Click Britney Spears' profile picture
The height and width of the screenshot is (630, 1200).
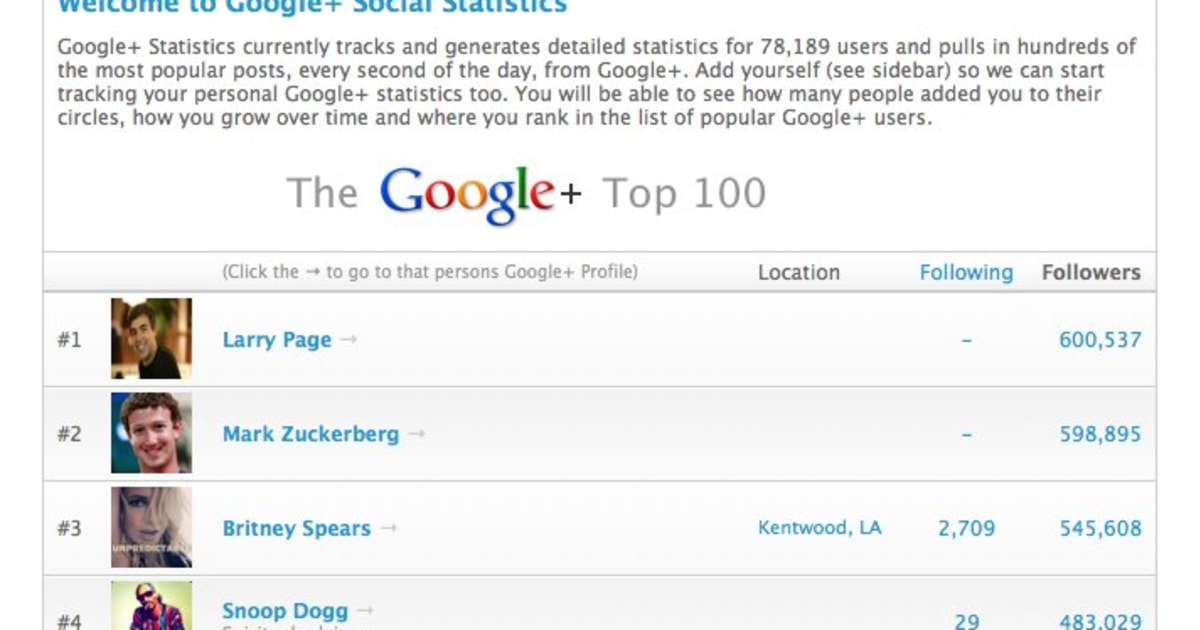(150, 528)
